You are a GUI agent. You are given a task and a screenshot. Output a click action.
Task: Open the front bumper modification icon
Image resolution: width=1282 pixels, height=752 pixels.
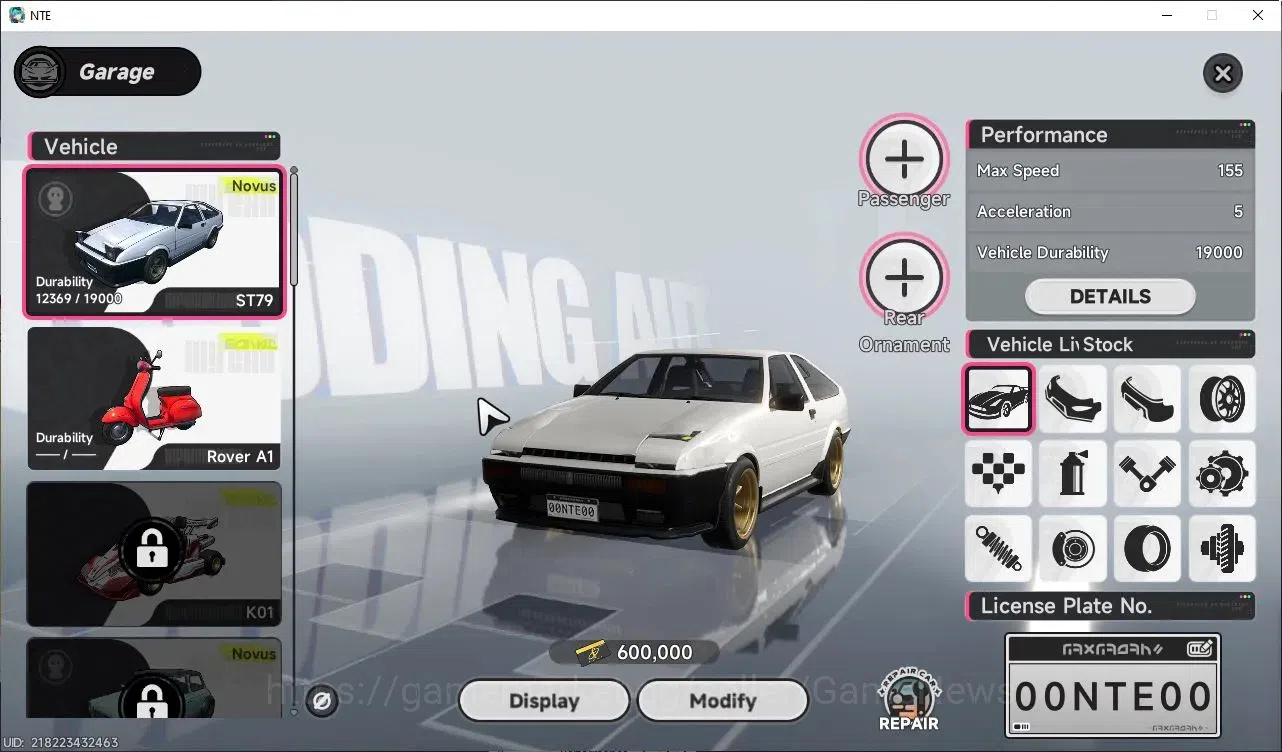coord(1073,398)
